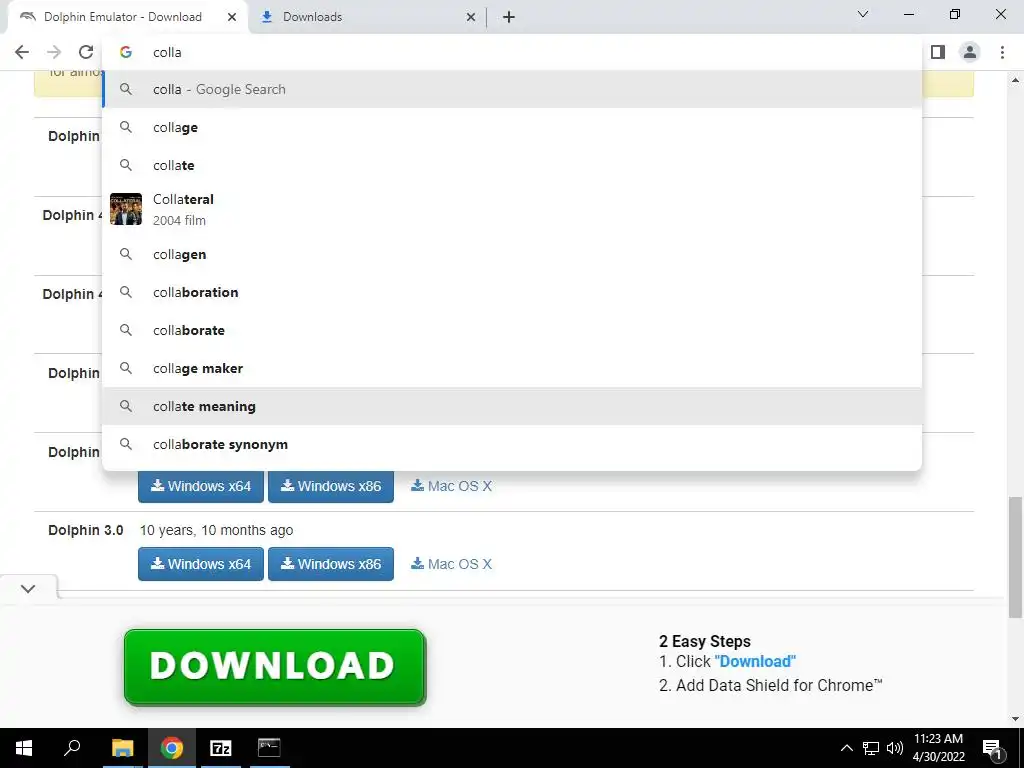This screenshot has height=768, width=1024.
Task: Download Dolphin 3.0 for Windows x64
Action: [200, 564]
